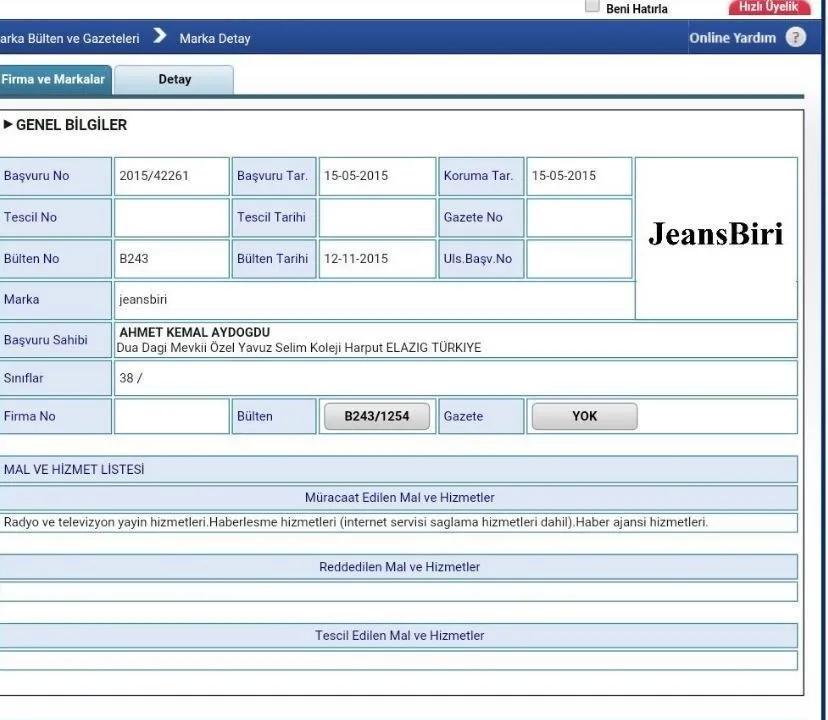
Task: Click the Online Yardım question mark icon
Action: coord(796,38)
